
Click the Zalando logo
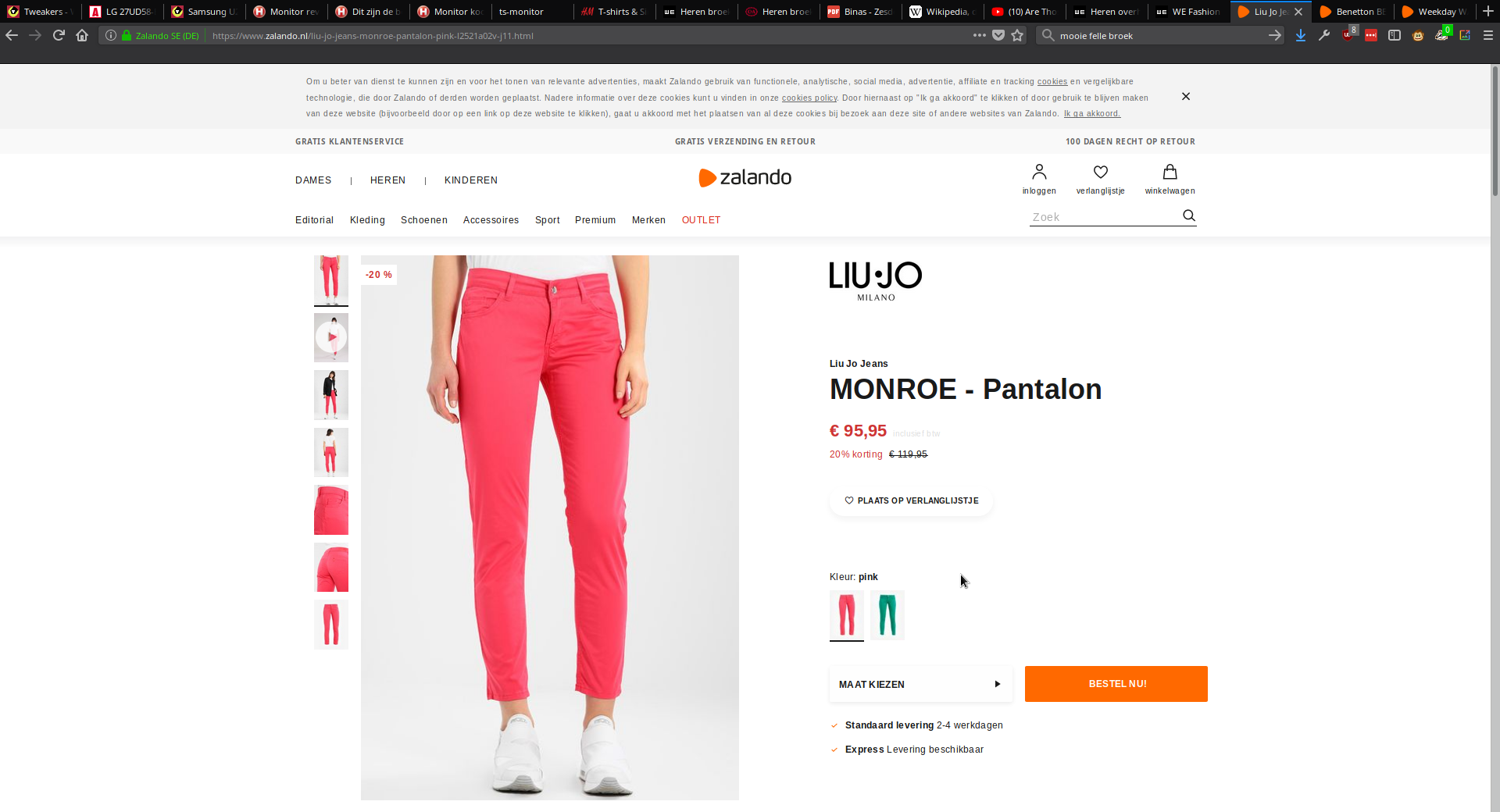point(745,178)
